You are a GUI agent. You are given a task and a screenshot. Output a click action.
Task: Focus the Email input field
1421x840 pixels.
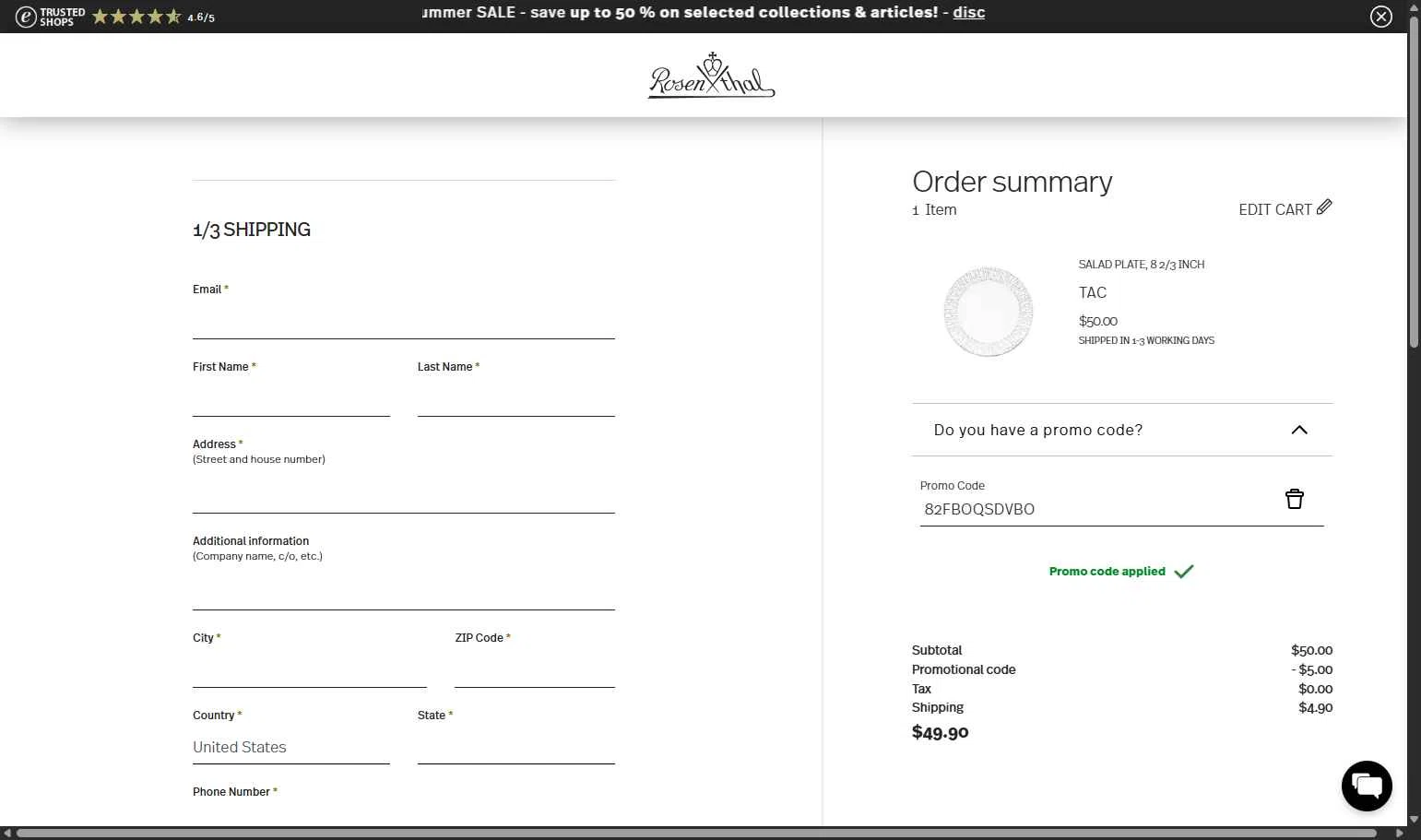click(x=404, y=320)
